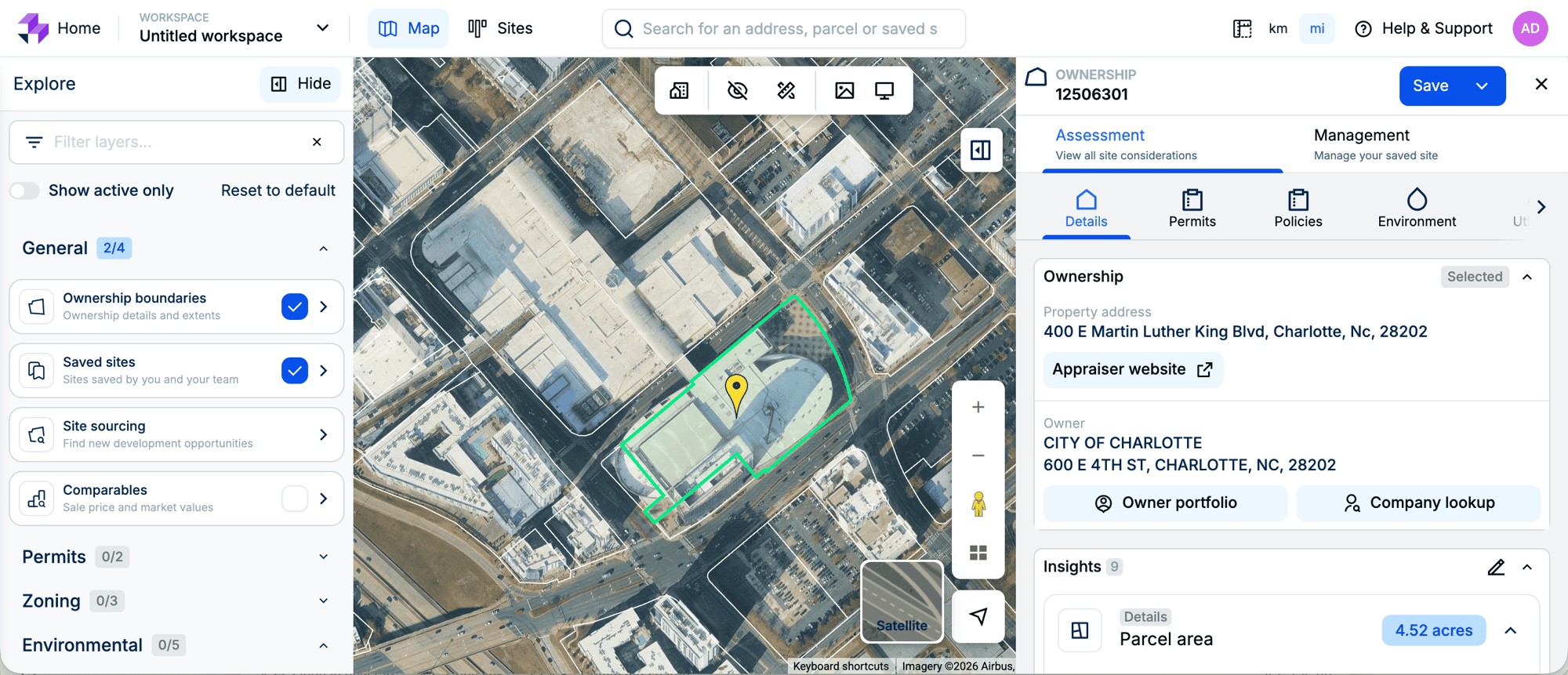Open the workspace dropdown chevron

click(322, 28)
